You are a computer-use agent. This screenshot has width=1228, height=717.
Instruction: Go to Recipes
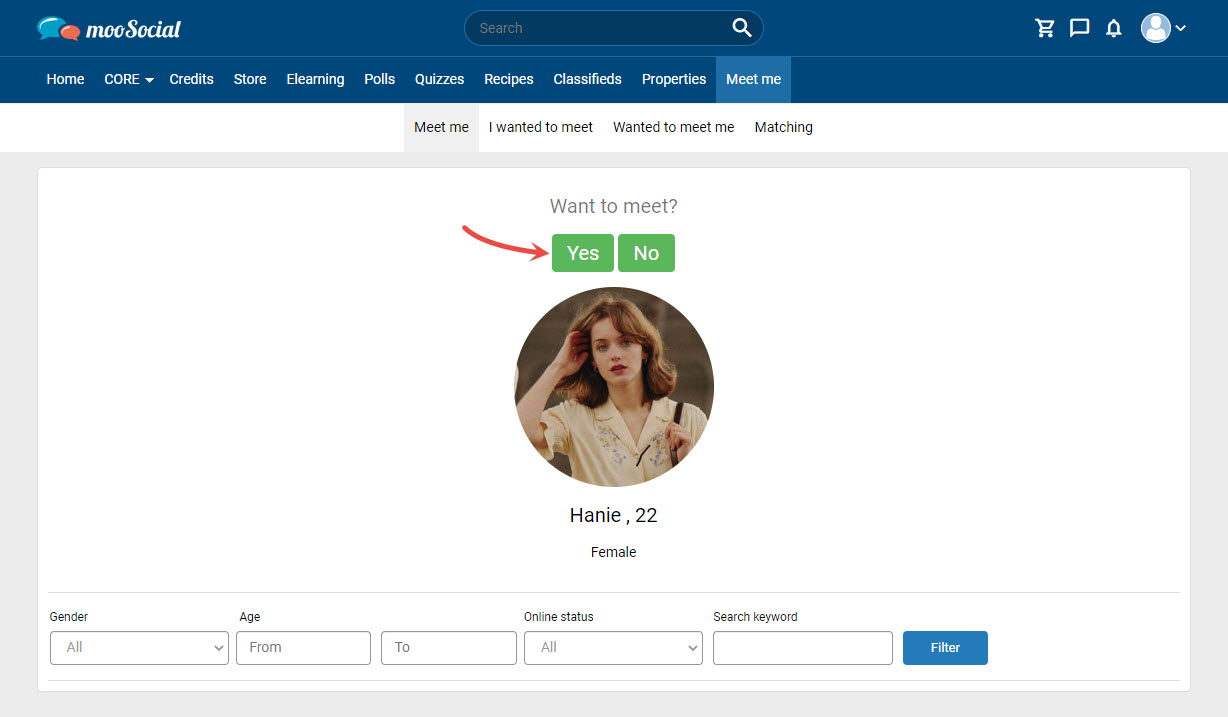(x=509, y=79)
